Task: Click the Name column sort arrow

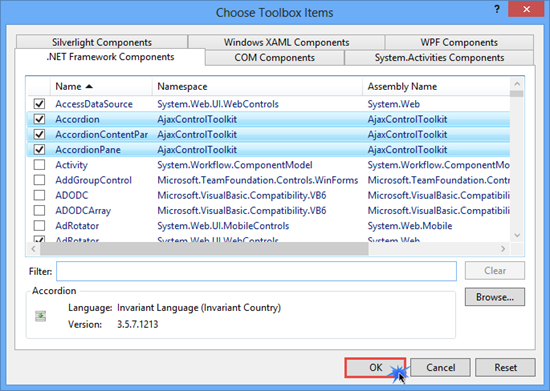Action: pyautogui.click(x=89, y=86)
